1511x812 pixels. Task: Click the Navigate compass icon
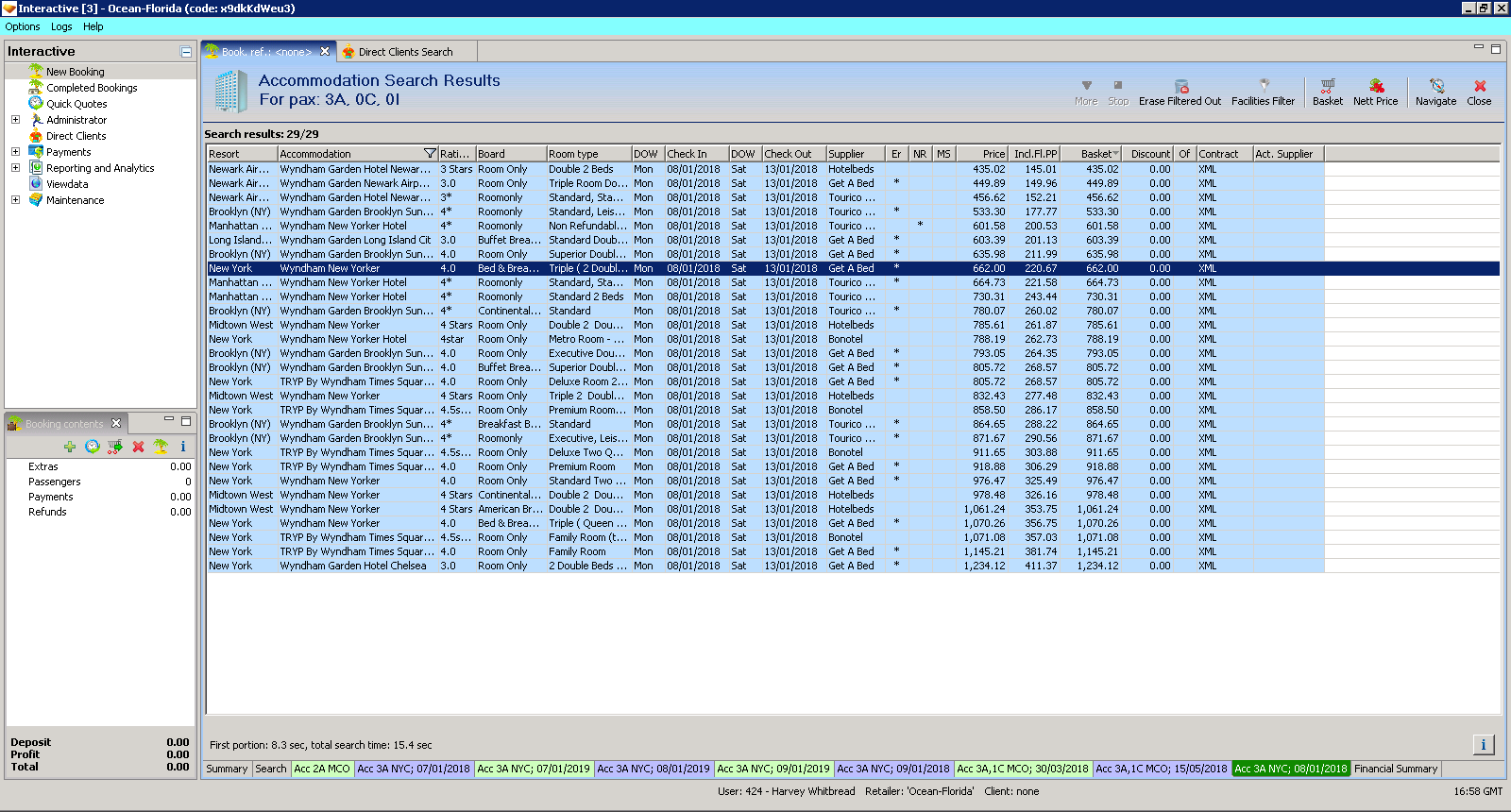click(x=1435, y=86)
